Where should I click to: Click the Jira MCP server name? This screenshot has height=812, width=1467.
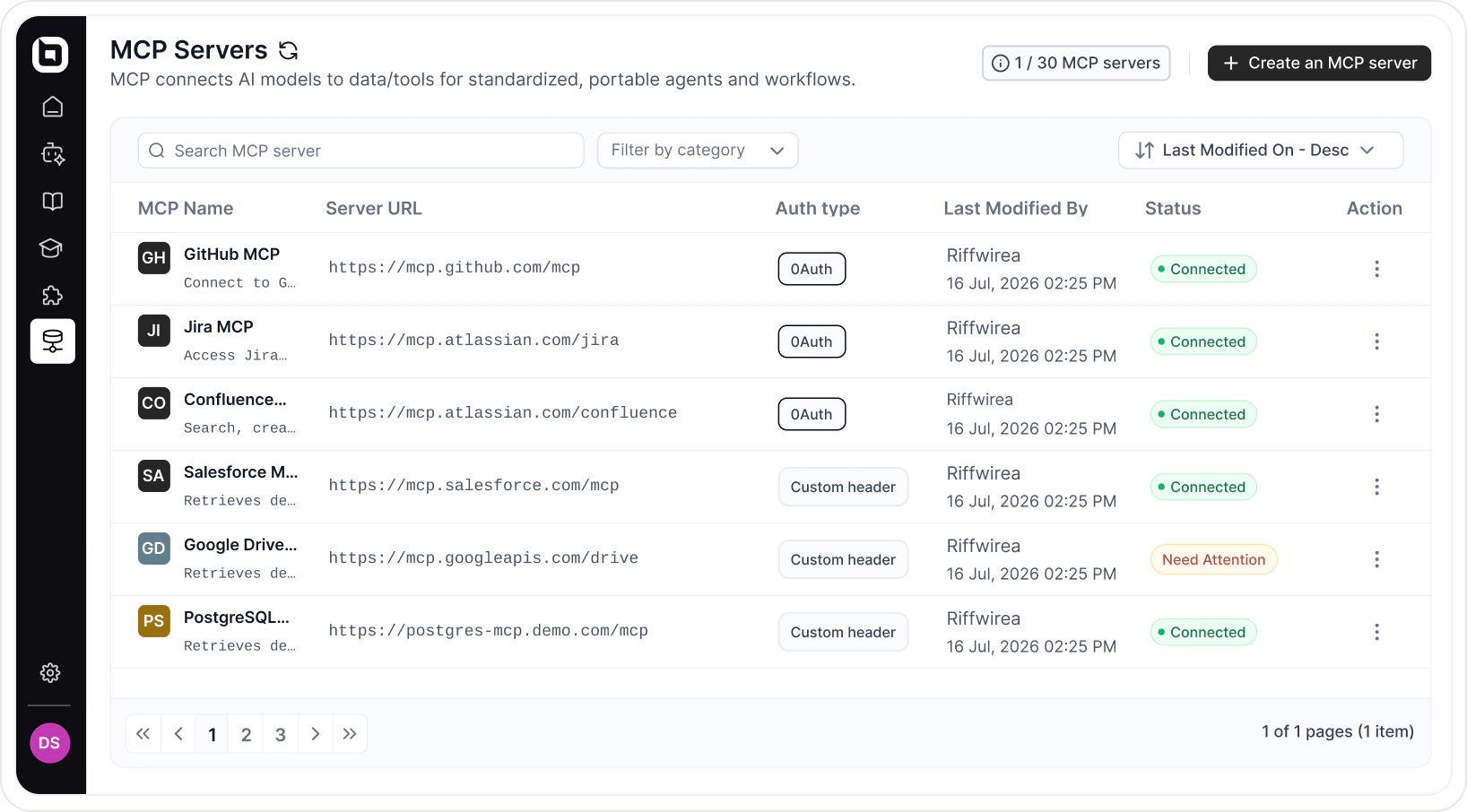pos(219,327)
